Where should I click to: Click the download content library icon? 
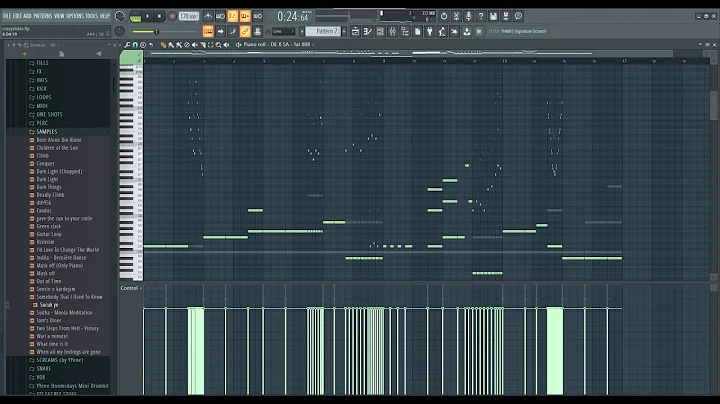tap(467, 31)
